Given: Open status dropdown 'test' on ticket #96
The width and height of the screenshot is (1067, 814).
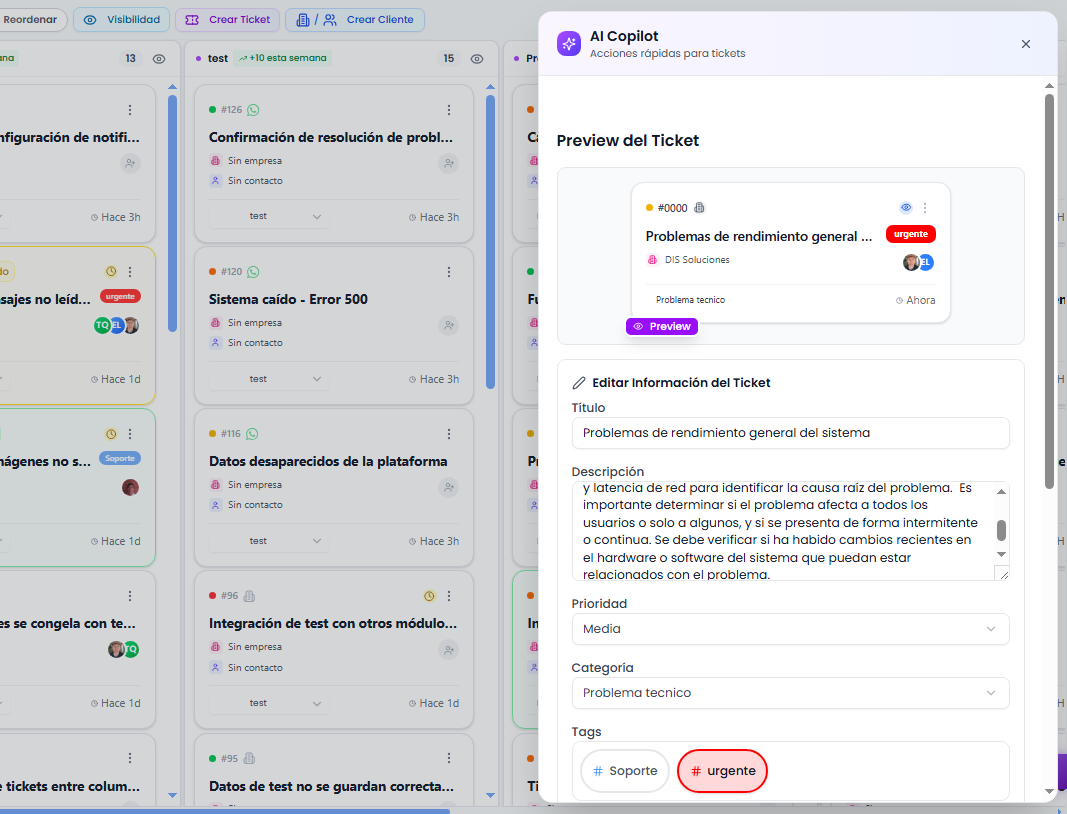Looking at the screenshot, I should [x=269, y=702].
